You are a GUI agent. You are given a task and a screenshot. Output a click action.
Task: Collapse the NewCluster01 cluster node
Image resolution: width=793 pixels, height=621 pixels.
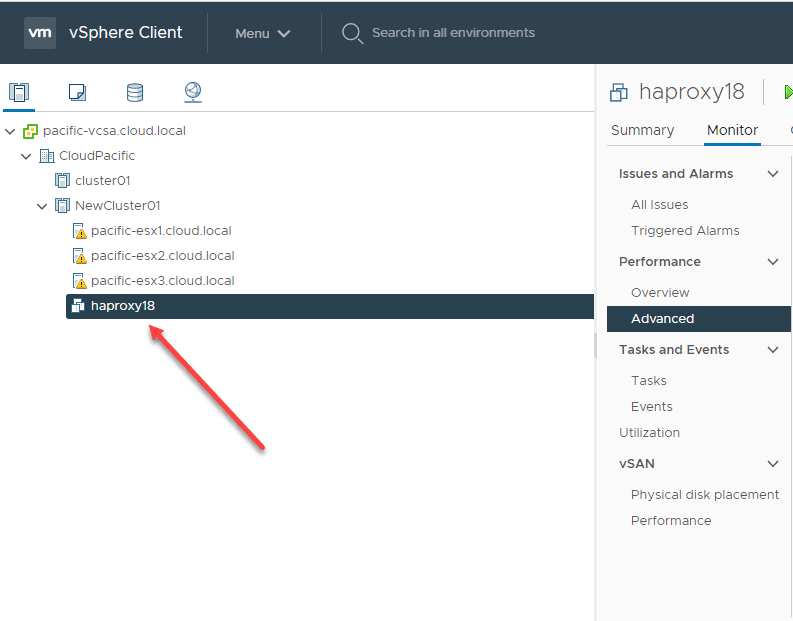42,206
